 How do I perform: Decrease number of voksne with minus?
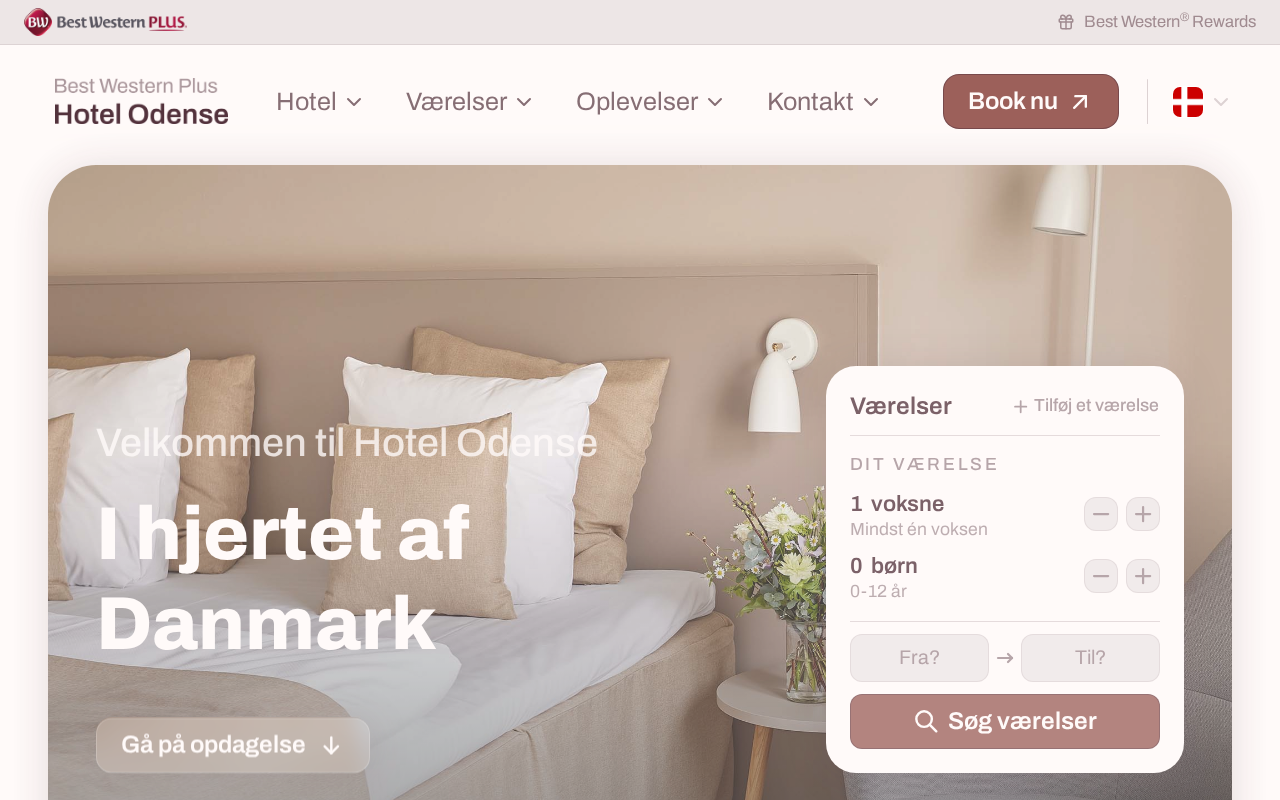click(x=1101, y=514)
